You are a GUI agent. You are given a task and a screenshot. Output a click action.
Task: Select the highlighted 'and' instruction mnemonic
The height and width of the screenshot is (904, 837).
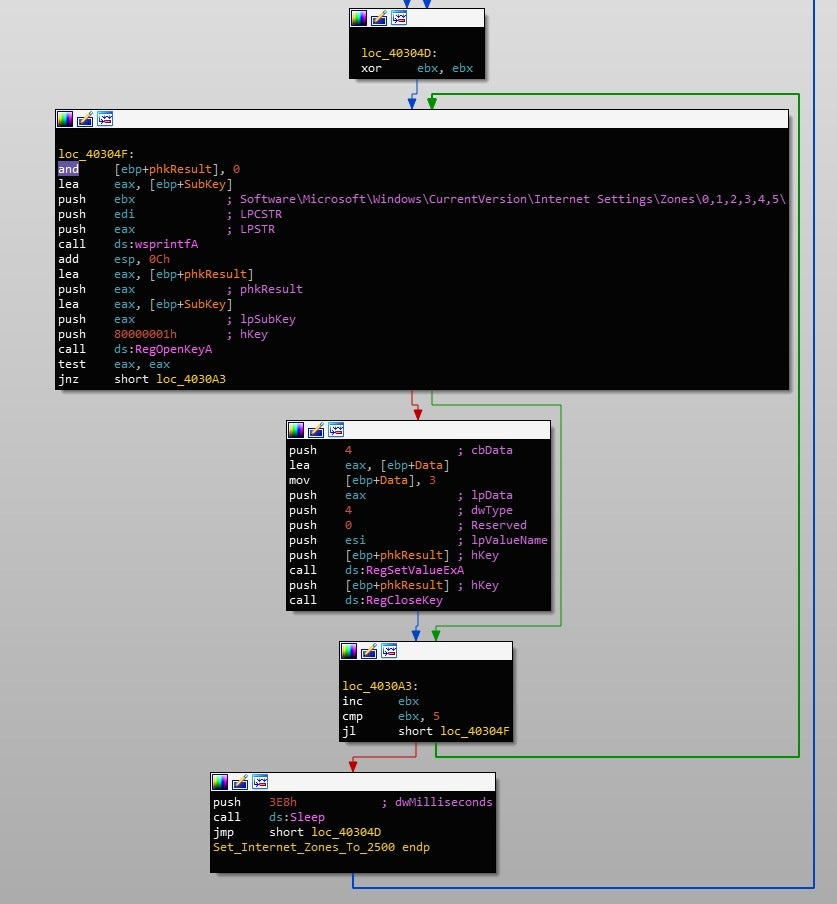[68, 169]
